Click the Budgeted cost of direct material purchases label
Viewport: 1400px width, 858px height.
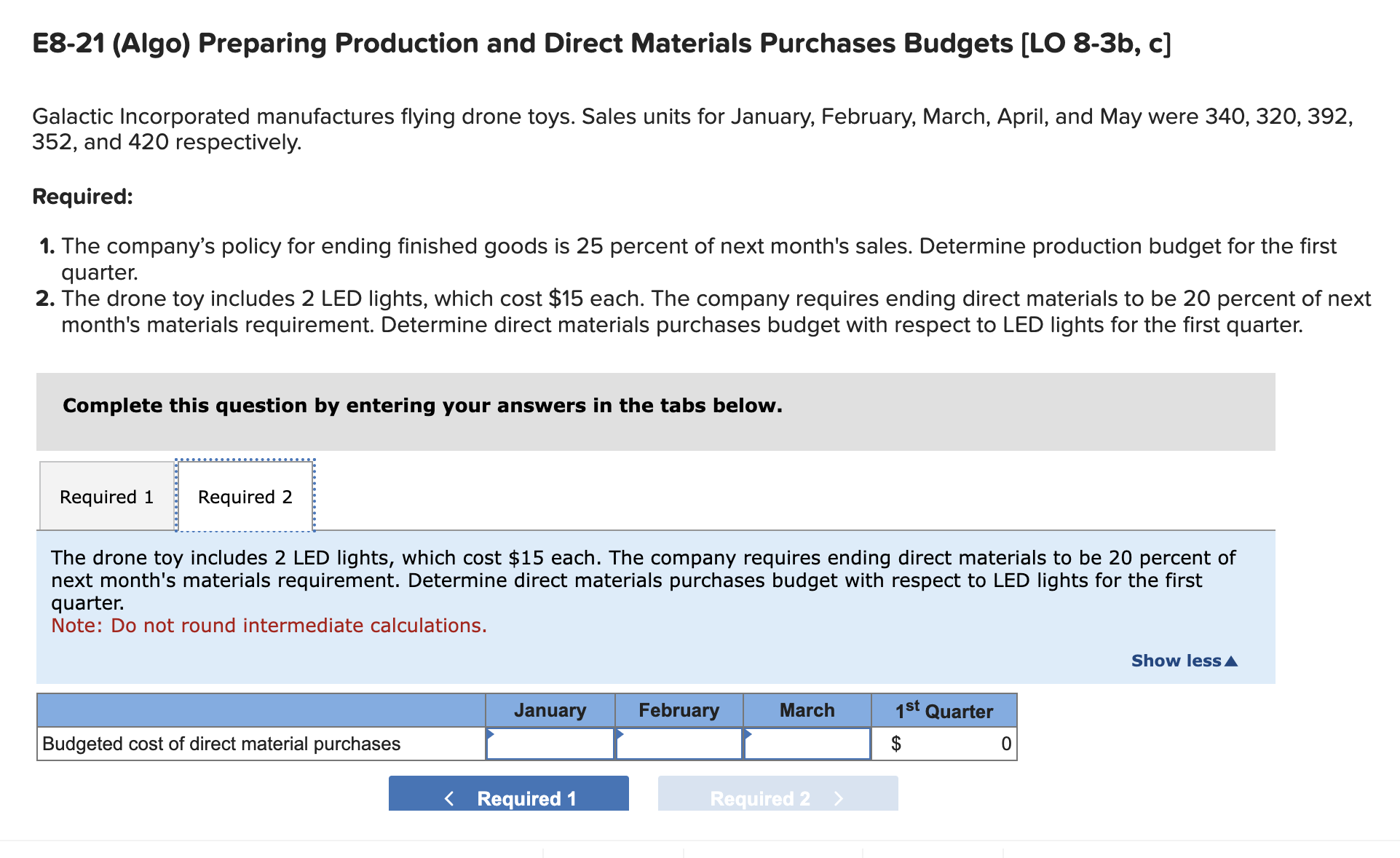[221, 744]
